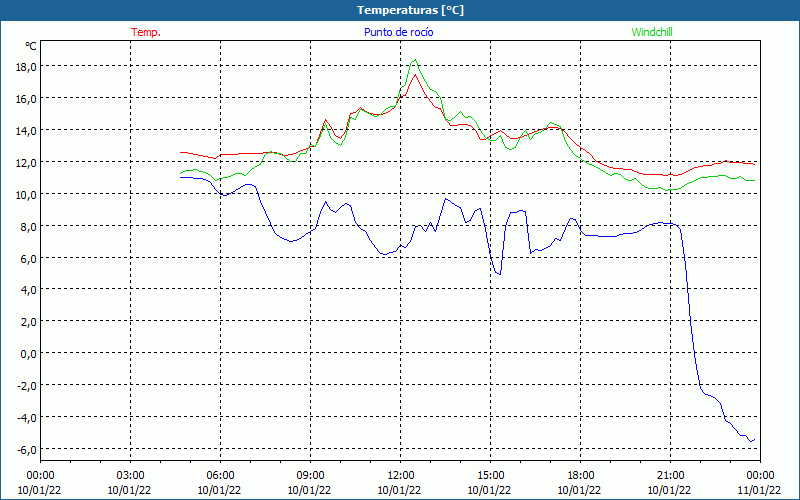Select the red 'Temp.' legend label
Screen dimensions: 800x500
pos(146,32)
